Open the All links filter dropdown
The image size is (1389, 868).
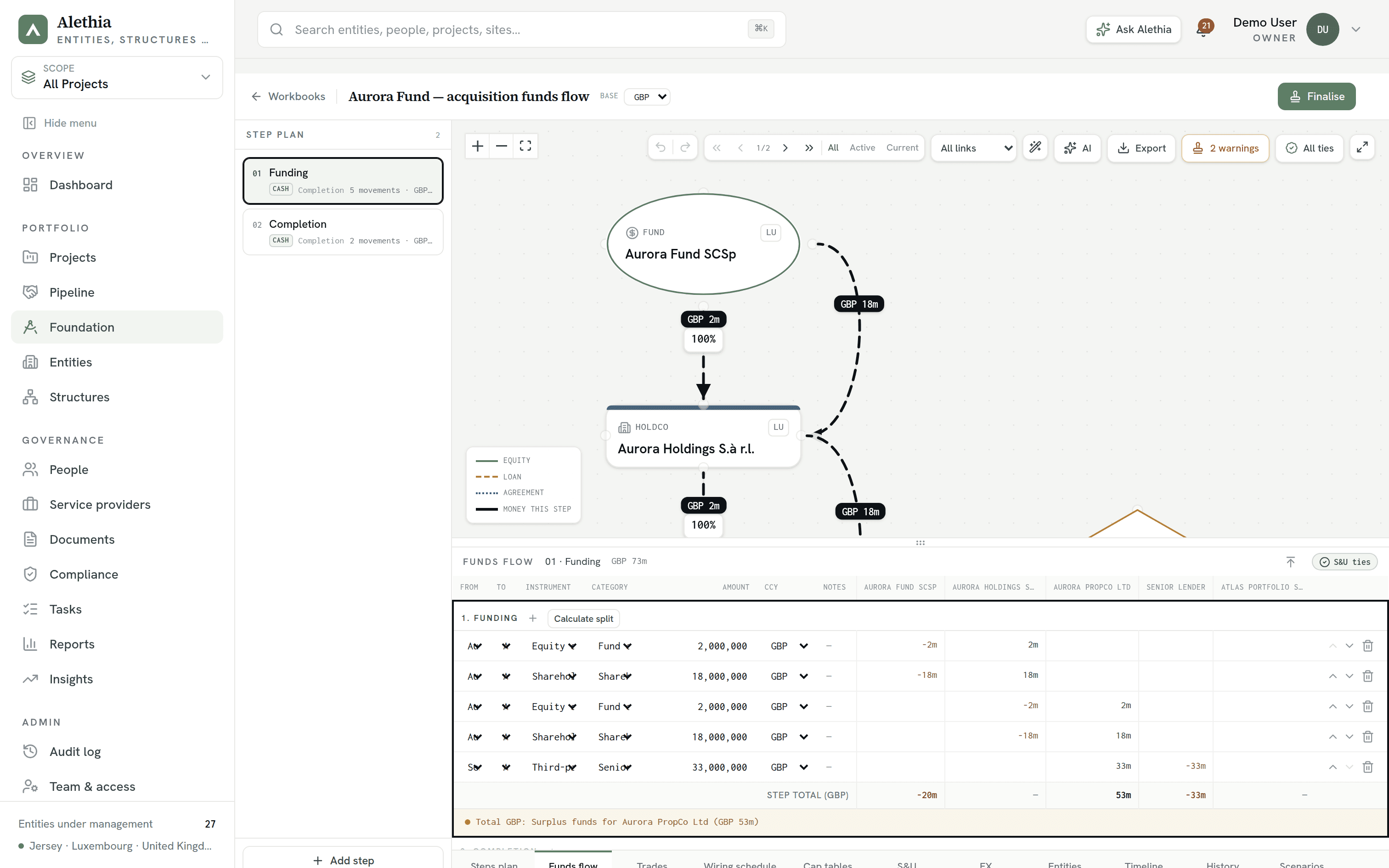[x=974, y=148]
